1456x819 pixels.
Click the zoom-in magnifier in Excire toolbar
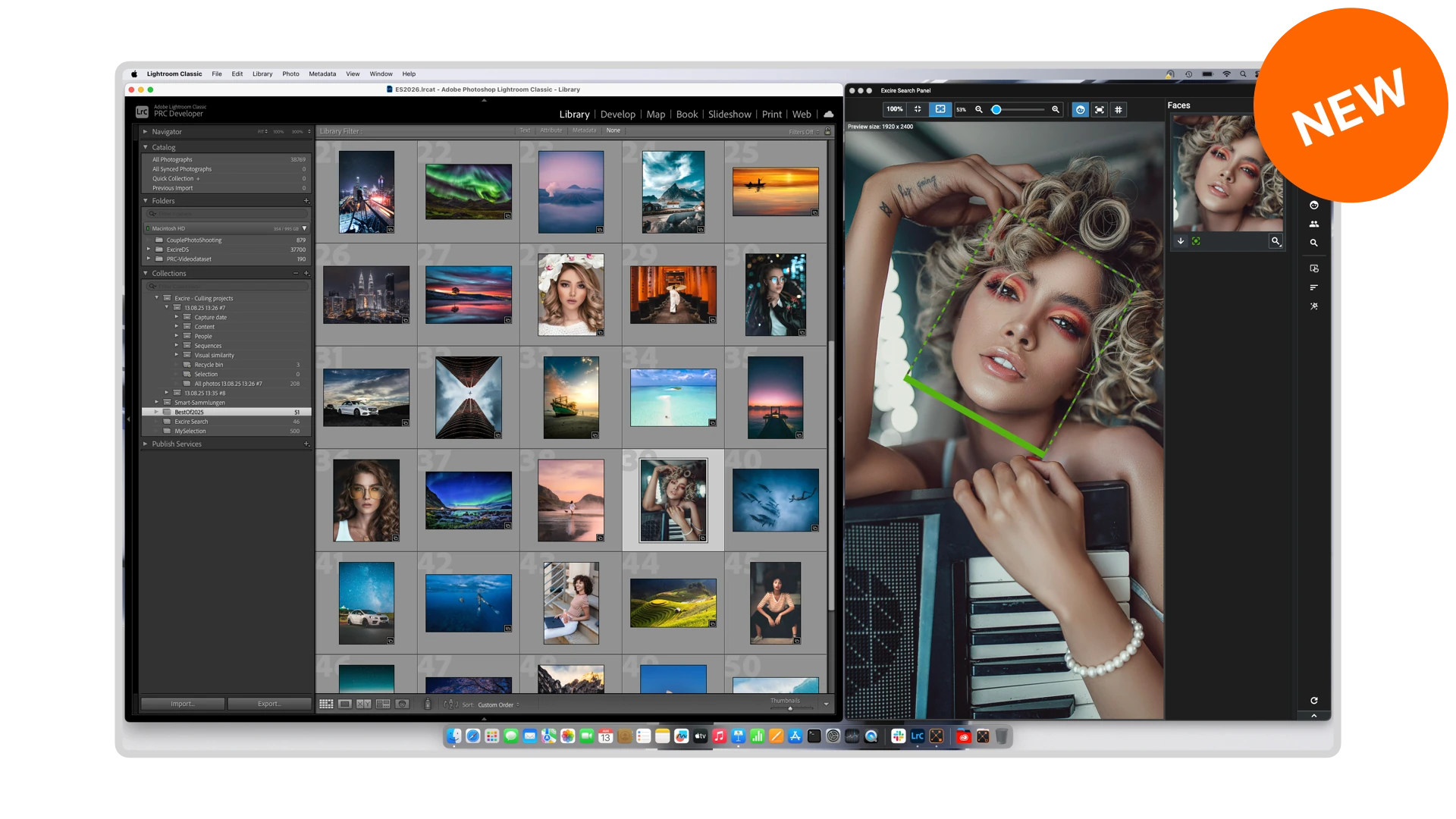tap(1056, 110)
